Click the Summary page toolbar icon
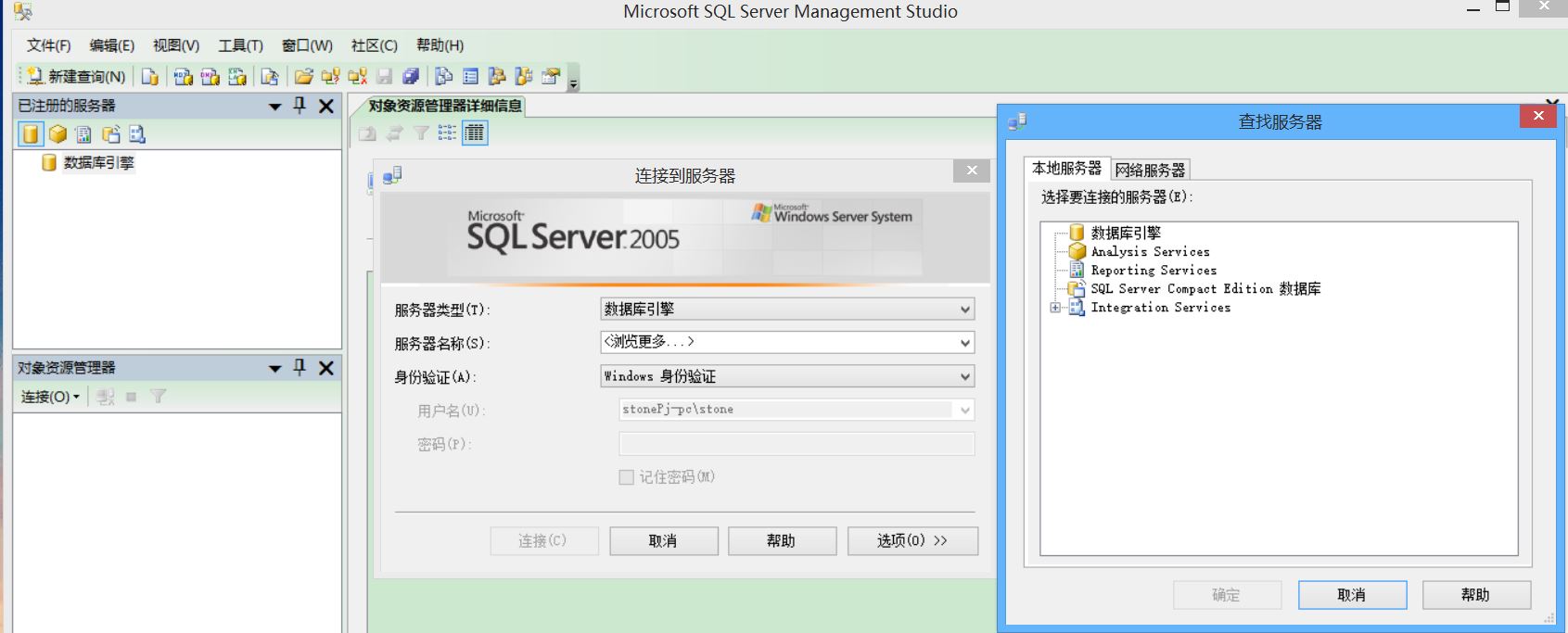Image resolution: width=1568 pixels, height=633 pixels. pos(471,77)
